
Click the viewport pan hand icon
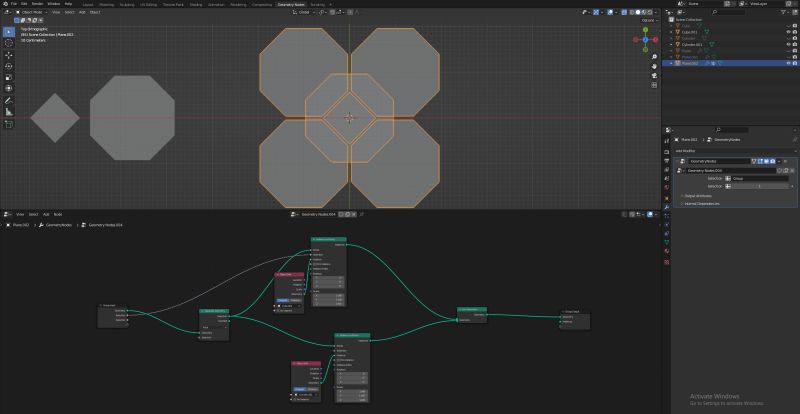pyautogui.click(x=654, y=66)
